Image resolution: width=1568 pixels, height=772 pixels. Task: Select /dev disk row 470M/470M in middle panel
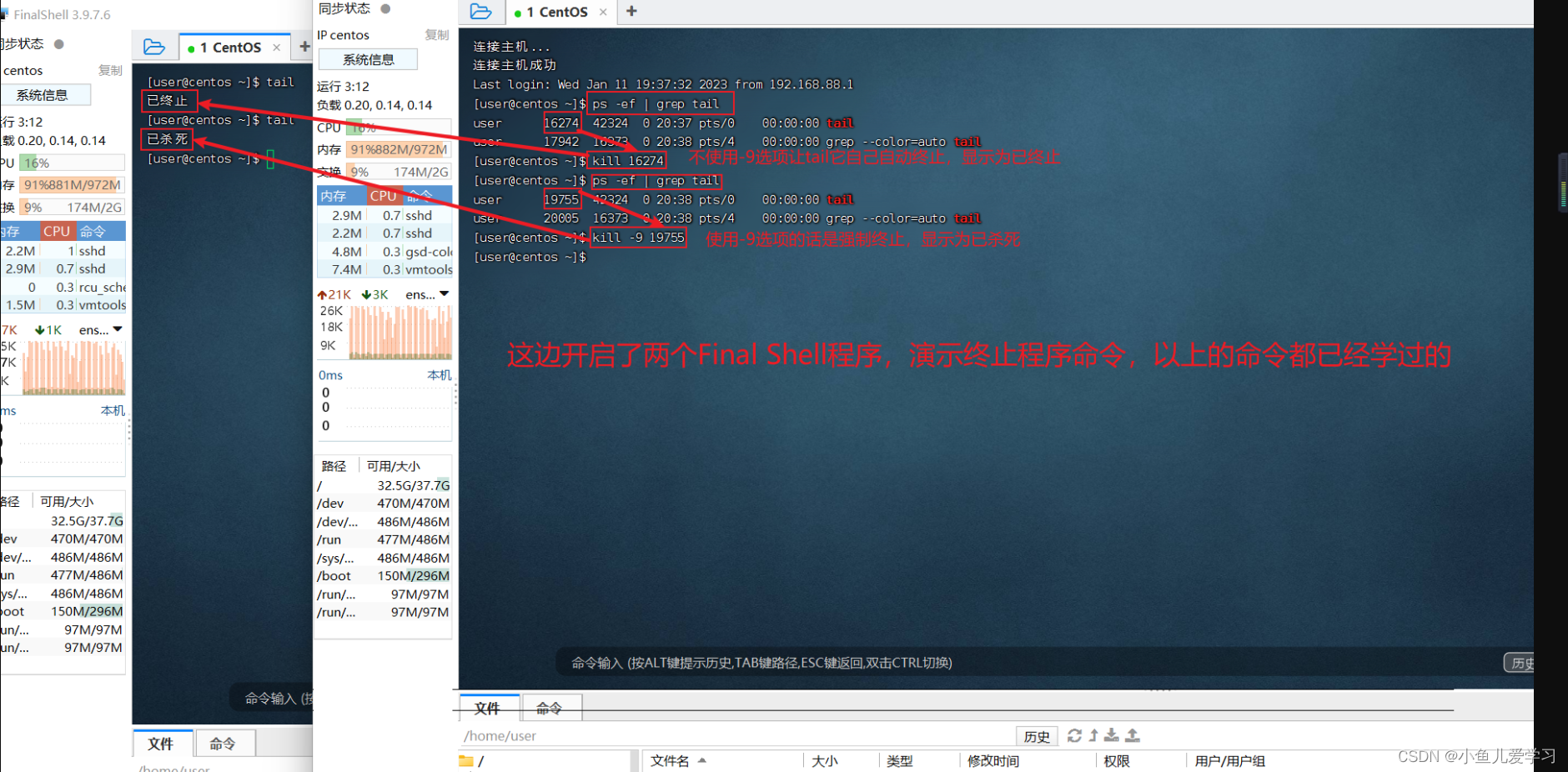tap(384, 504)
